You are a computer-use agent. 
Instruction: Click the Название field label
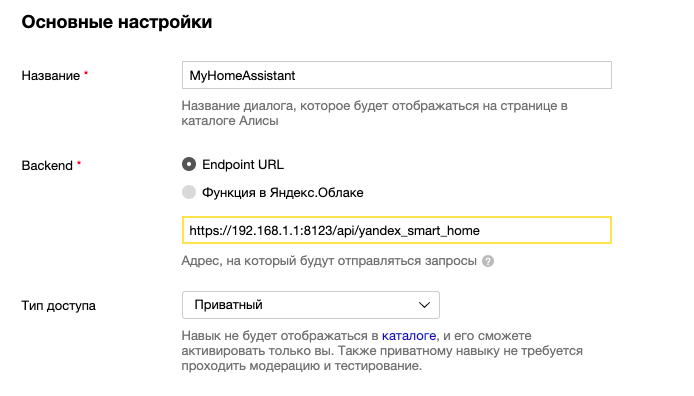tap(51, 76)
